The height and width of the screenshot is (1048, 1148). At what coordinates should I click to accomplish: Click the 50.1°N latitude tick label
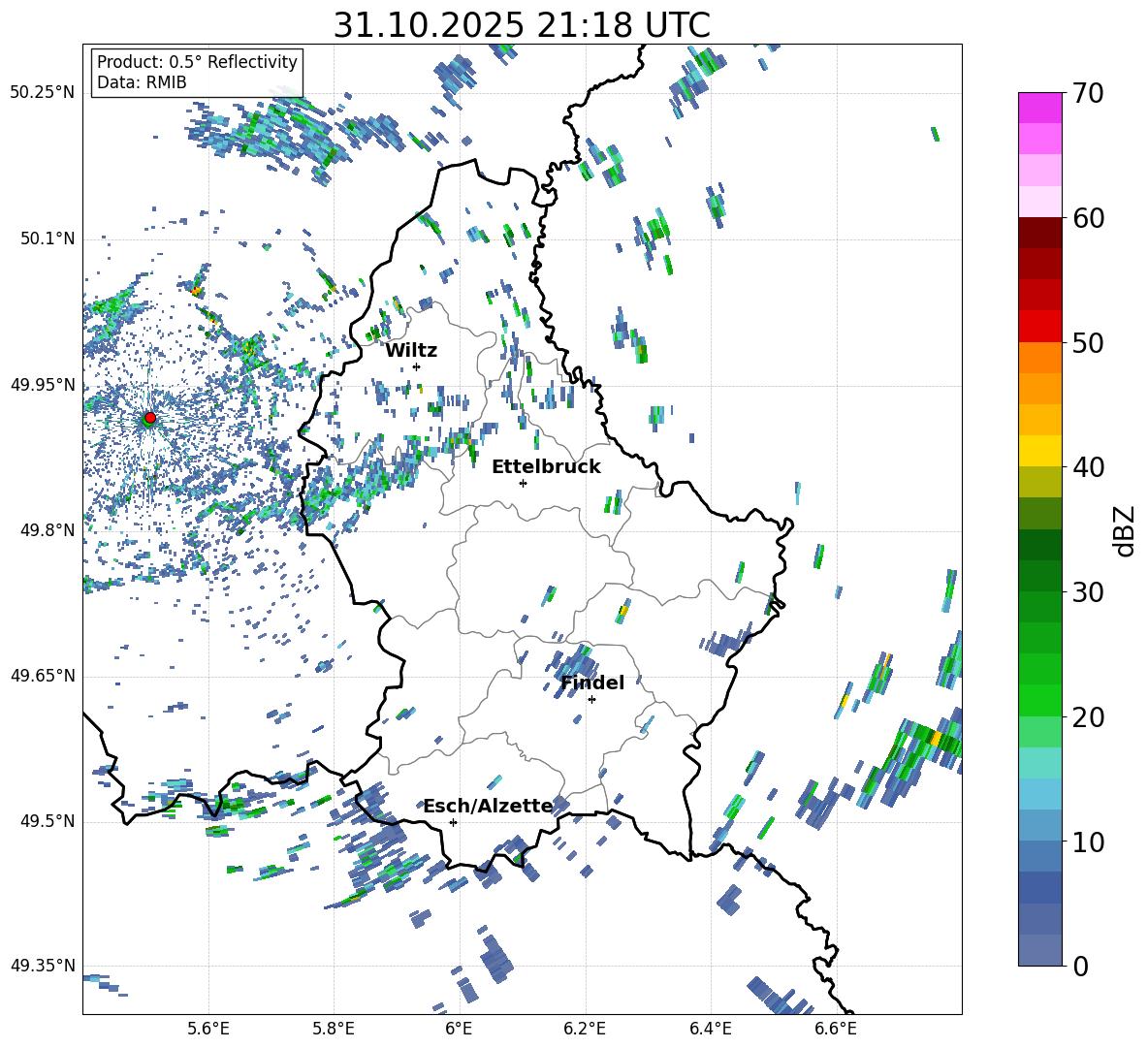click(x=47, y=239)
